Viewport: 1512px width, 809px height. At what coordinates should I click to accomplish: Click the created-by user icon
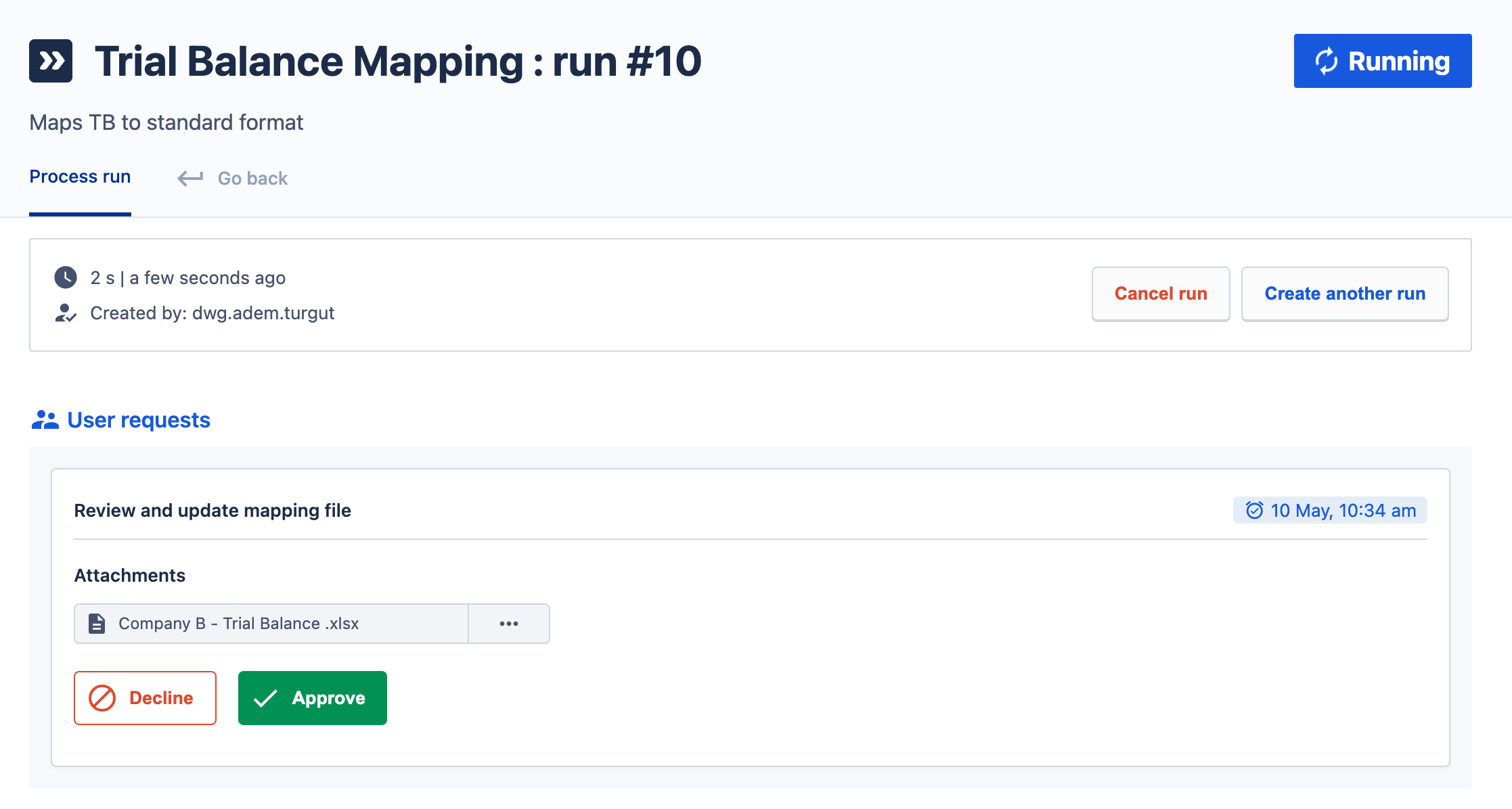click(x=66, y=313)
